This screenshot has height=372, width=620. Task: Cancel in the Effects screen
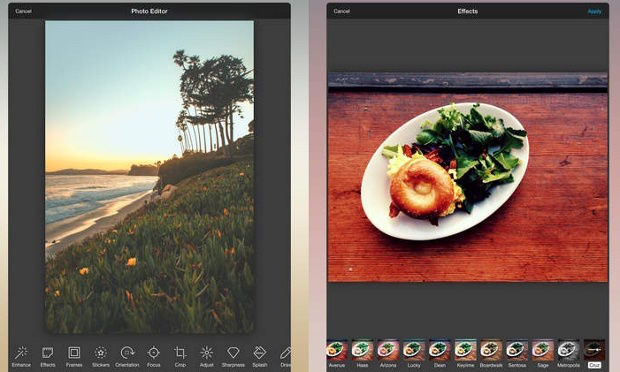point(342,11)
